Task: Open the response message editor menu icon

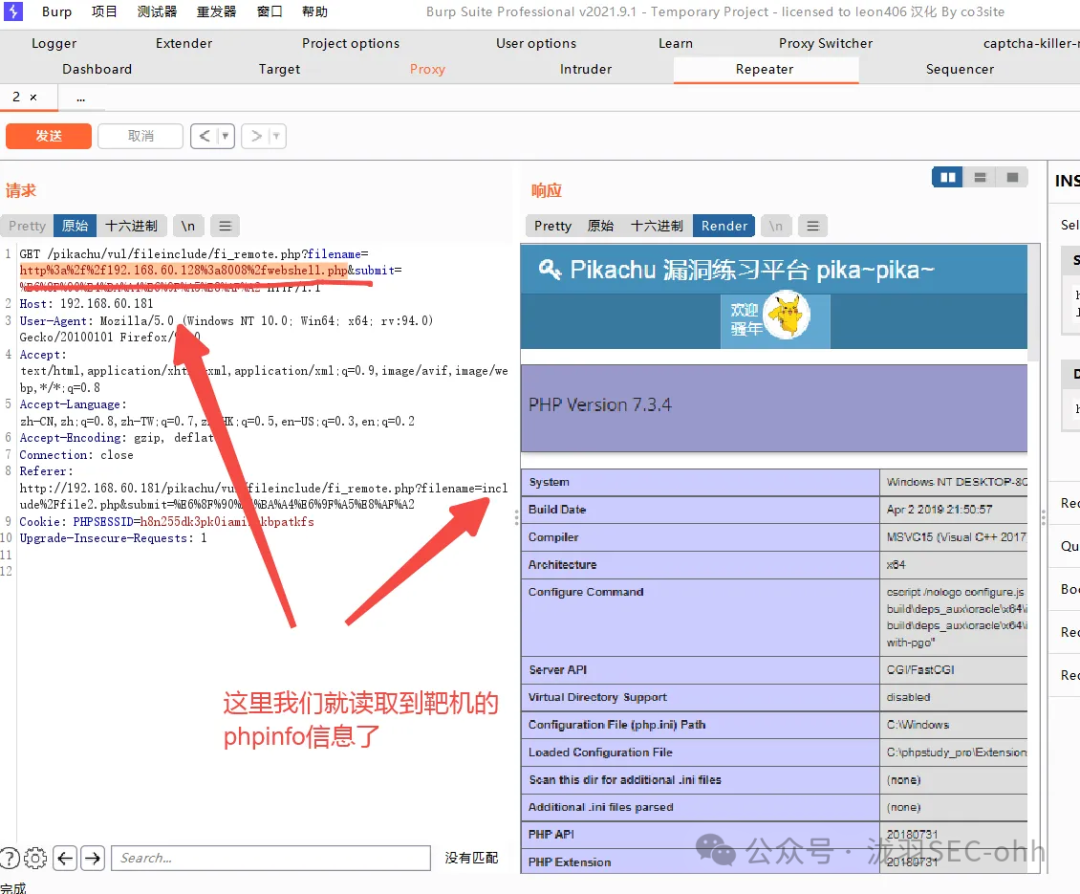Action: tap(813, 226)
